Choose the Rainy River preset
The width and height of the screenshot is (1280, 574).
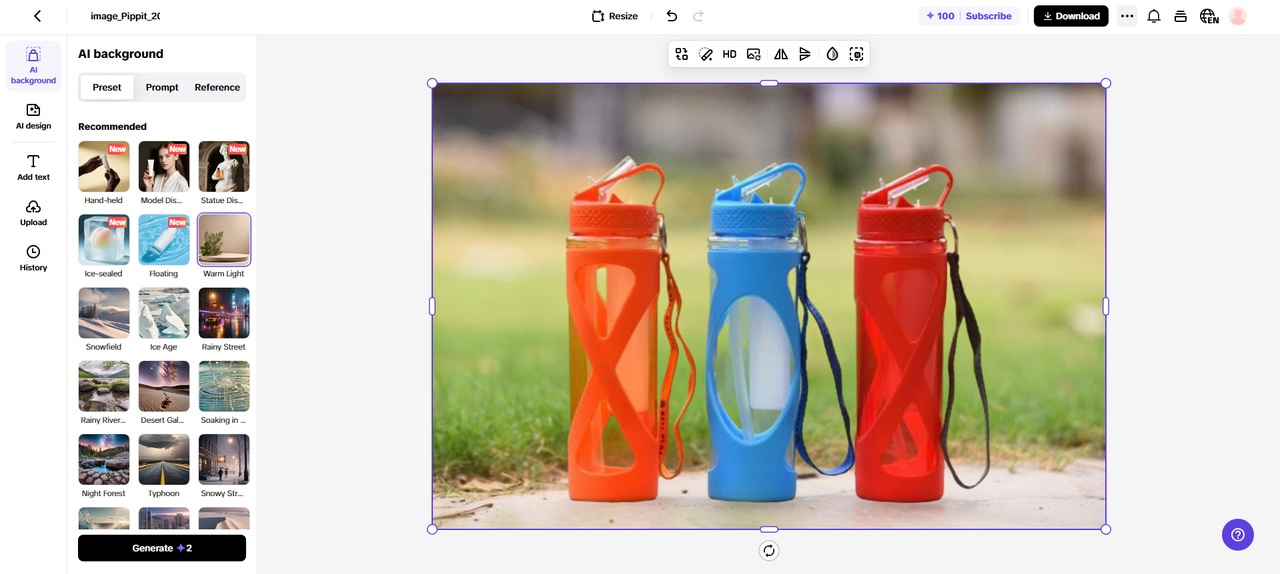click(104, 386)
